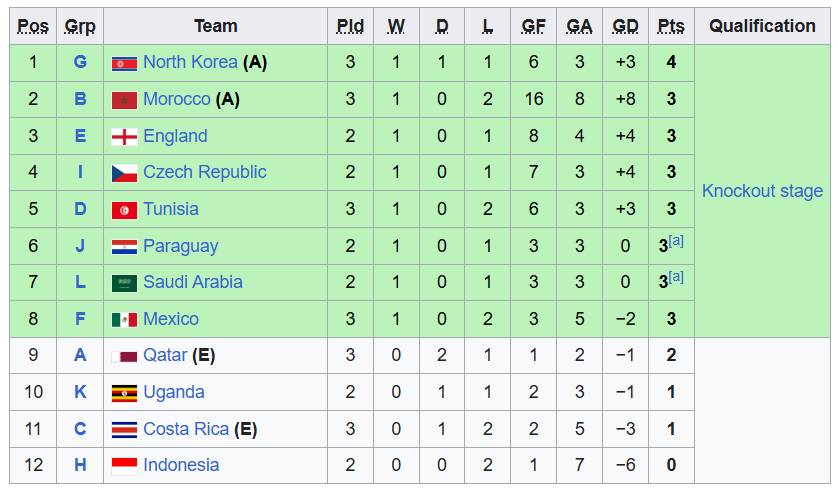Click the Czech Republic flag icon
Image resolution: width=838 pixels, height=493 pixels.
123,173
